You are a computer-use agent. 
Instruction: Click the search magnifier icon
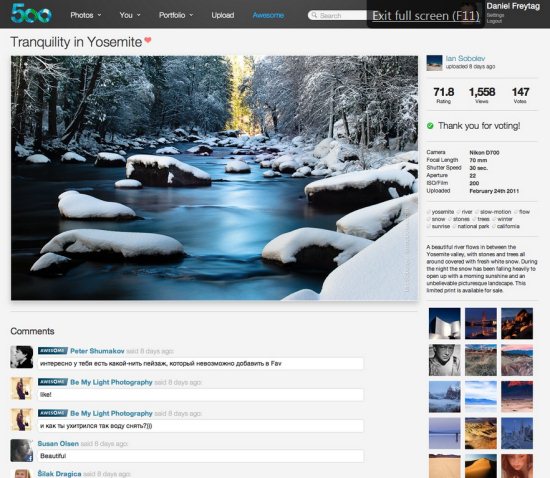click(x=314, y=15)
